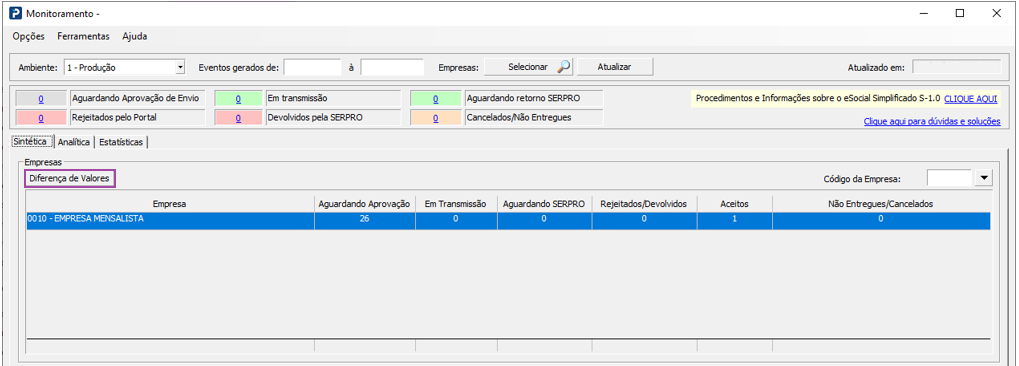Click the Atualizar button
Image resolution: width=1019 pixels, height=366 pixels.
click(615, 67)
